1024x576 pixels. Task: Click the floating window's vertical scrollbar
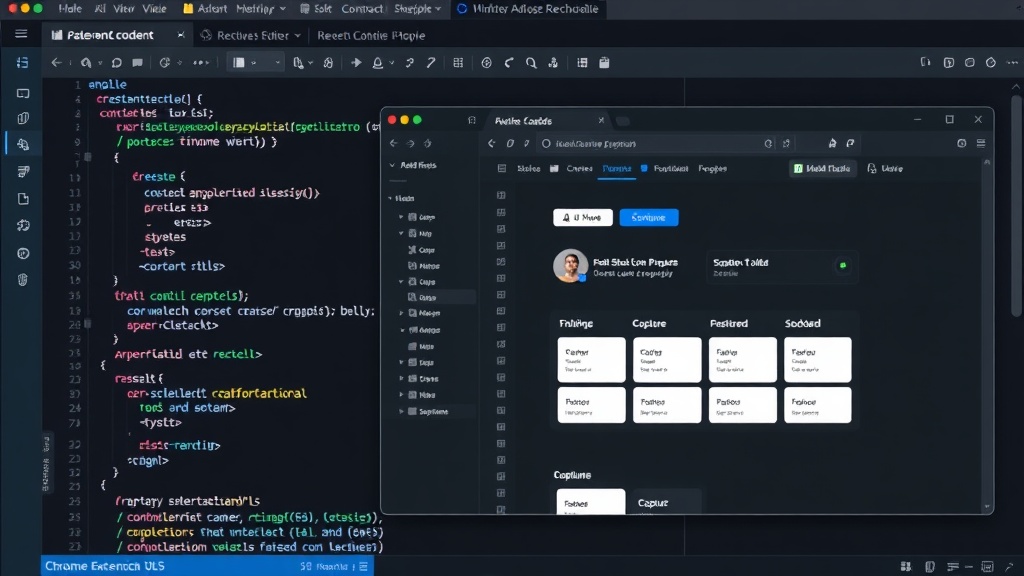(x=987, y=333)
